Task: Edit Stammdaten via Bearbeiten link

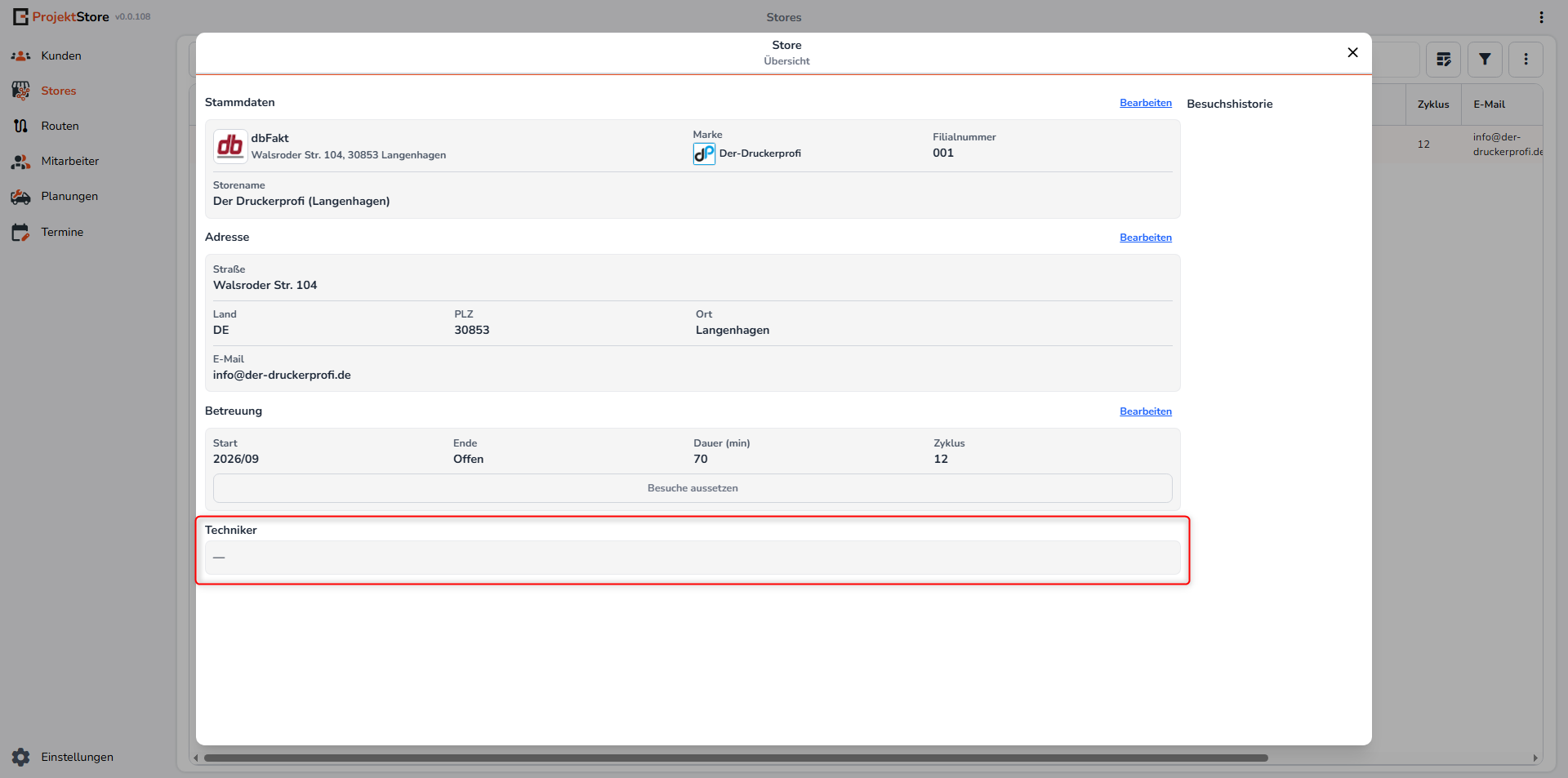Action: coord(1145,103)
